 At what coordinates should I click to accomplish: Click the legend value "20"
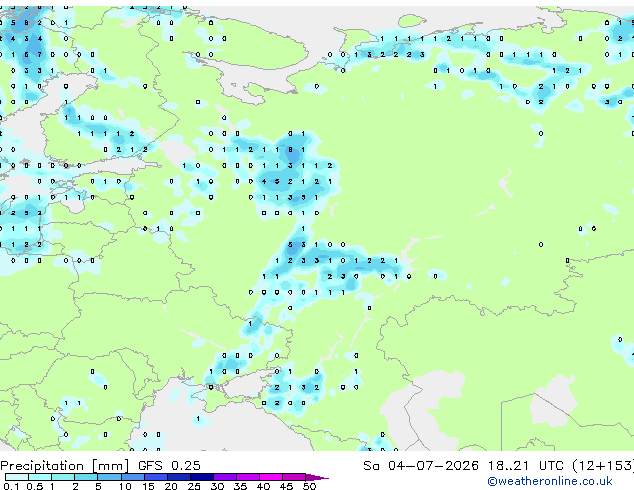pos(171,486)
